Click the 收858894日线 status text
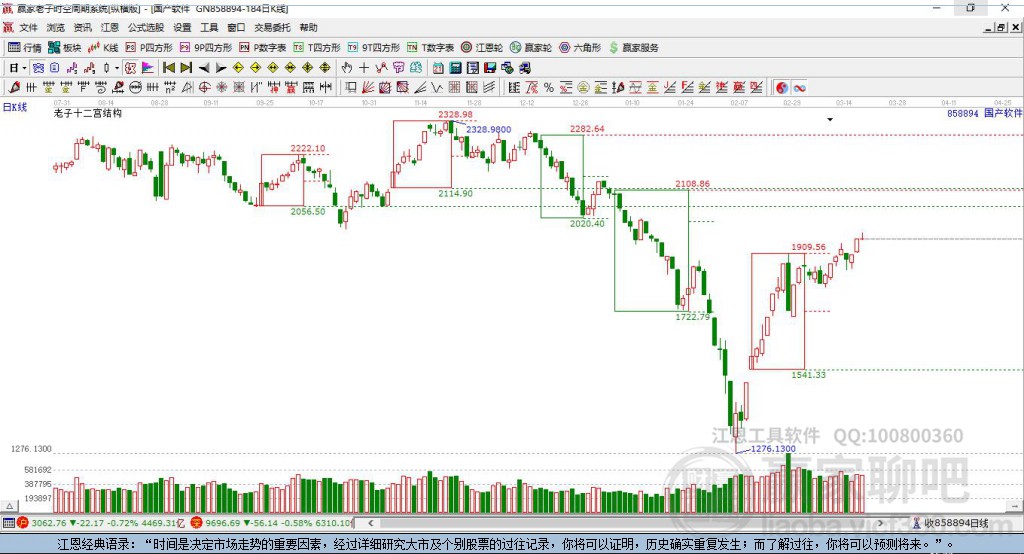Viewport: 1024px width, 554px height. (x=956, y=523)
